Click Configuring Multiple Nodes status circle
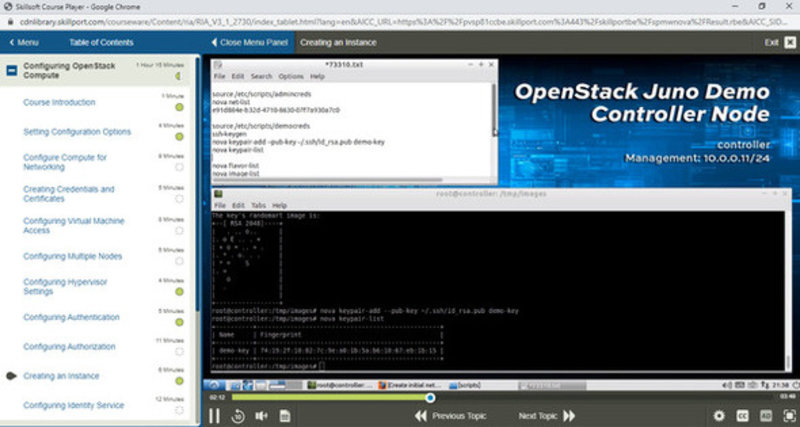The height and width of the screenshot is (427, 800). (x=179, y=261)
